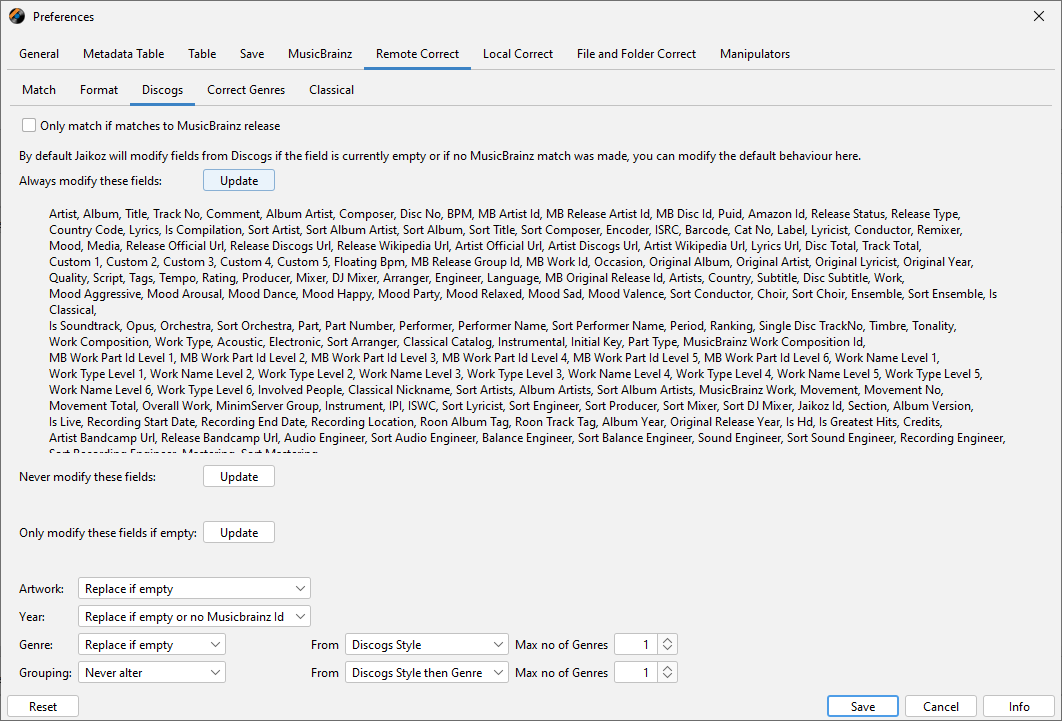Click the 'Always modify these fields:' label

tap(91, 181)
